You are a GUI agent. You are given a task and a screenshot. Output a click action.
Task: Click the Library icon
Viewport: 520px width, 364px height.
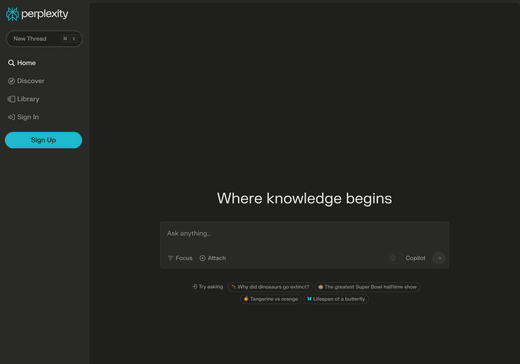click(11, 99)
